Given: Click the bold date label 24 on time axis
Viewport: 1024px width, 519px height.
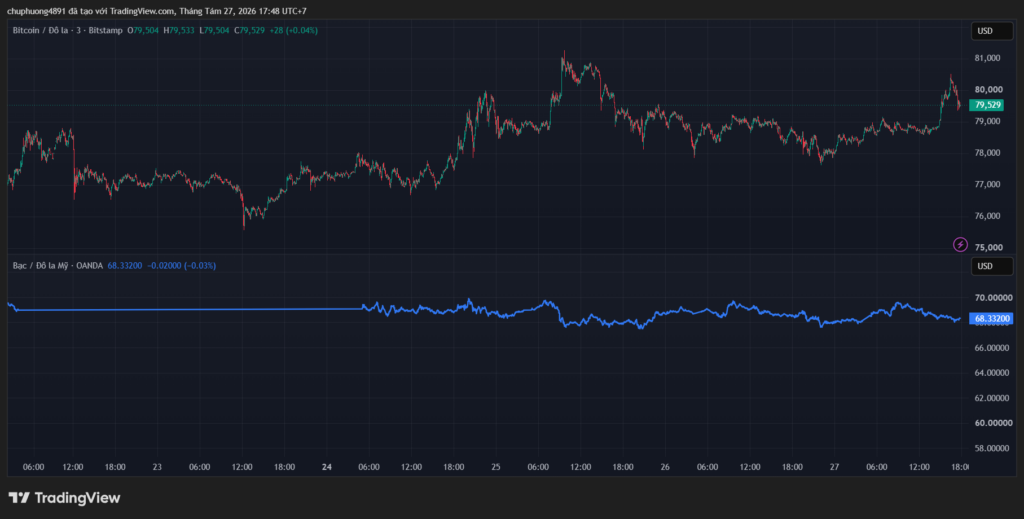Looking at the screenshot, I should [x=327, y=467].
